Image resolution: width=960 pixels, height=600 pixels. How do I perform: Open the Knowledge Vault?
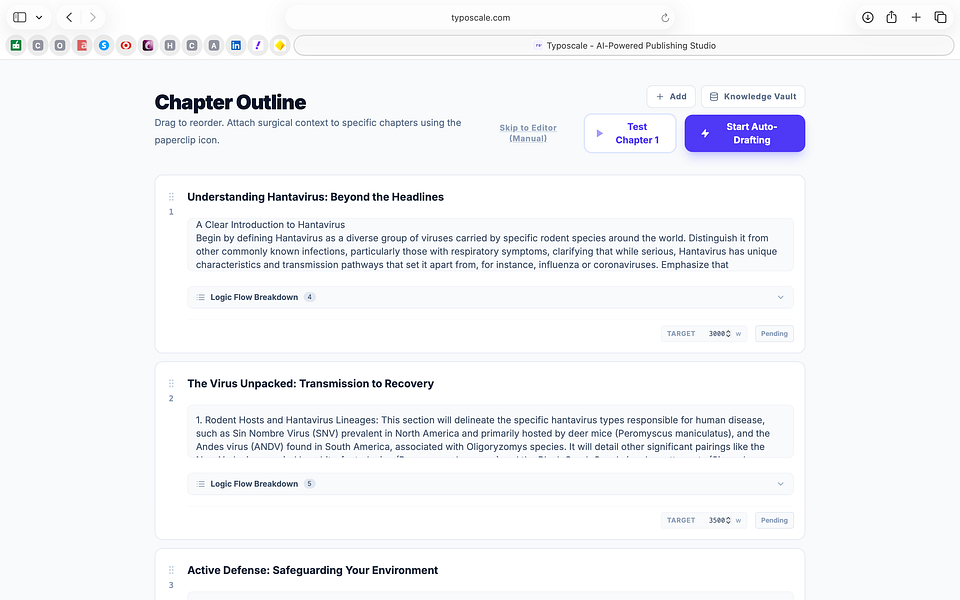(x=752, y=96)
